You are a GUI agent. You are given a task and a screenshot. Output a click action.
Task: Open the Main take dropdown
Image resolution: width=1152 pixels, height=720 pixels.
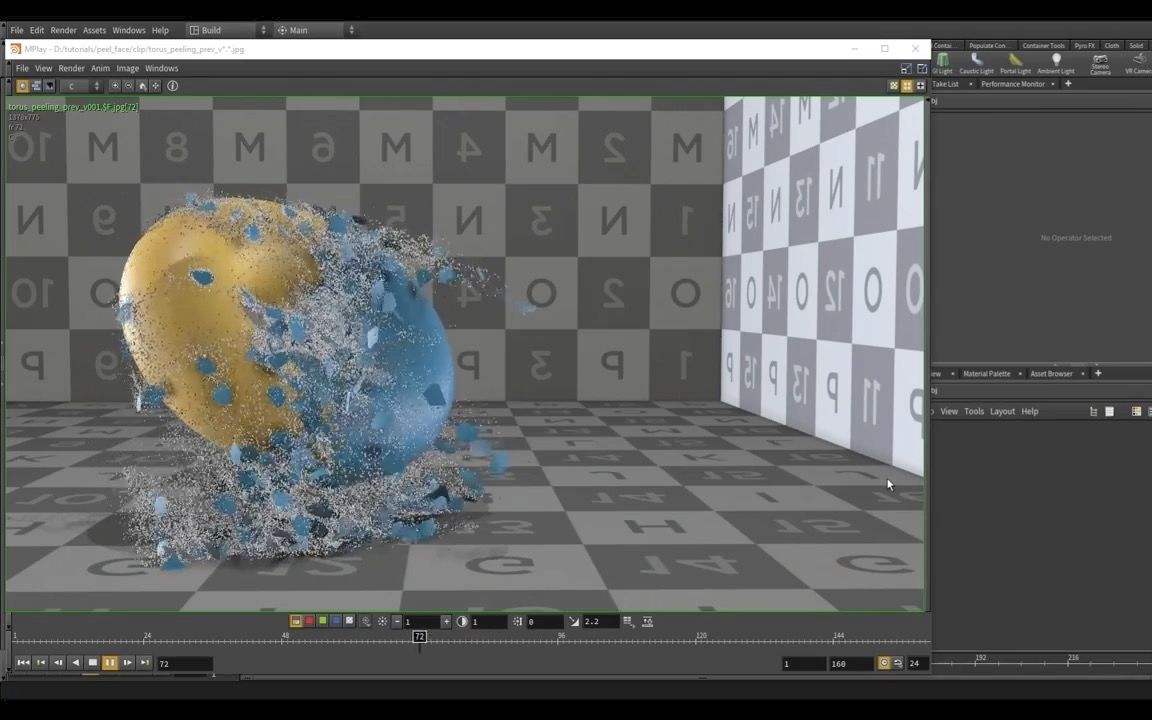click(x=316, y=30)
